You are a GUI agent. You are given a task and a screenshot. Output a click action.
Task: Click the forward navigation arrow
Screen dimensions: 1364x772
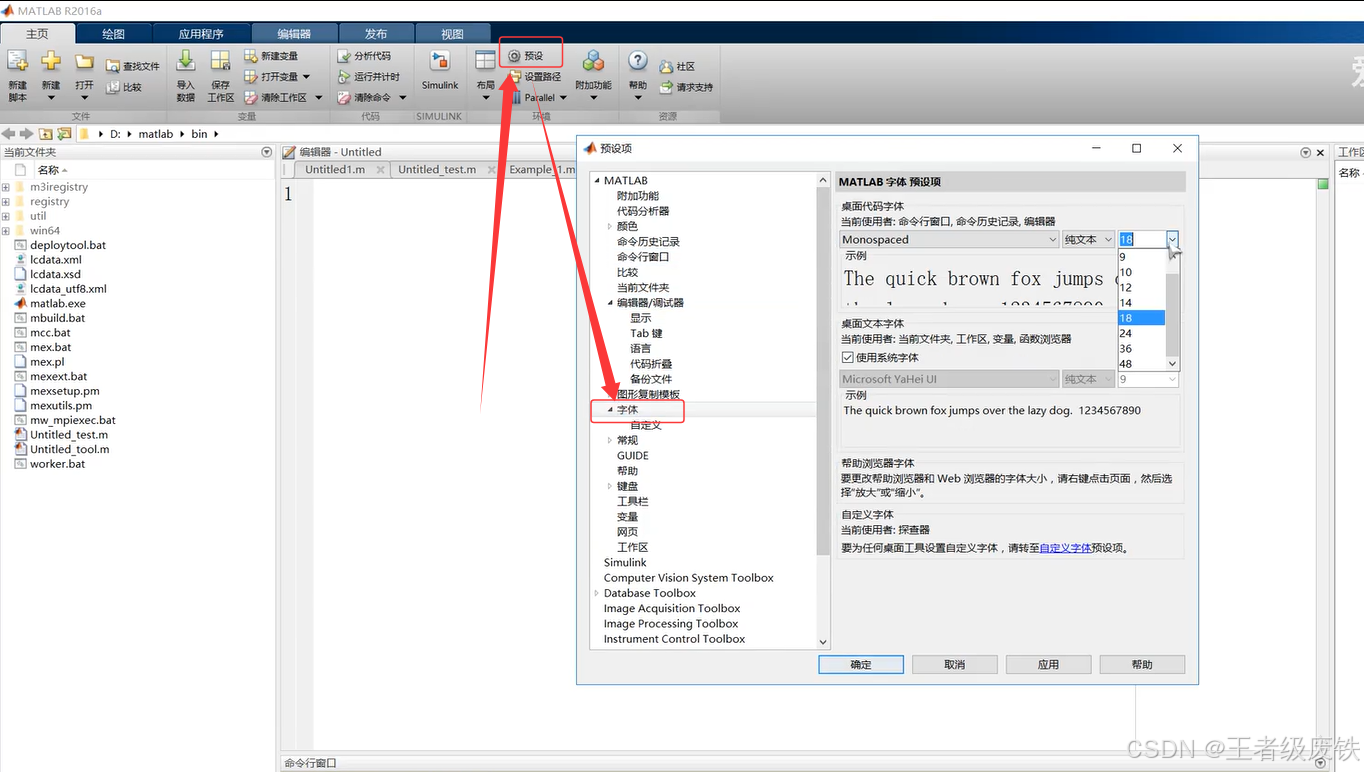[27, 134]
